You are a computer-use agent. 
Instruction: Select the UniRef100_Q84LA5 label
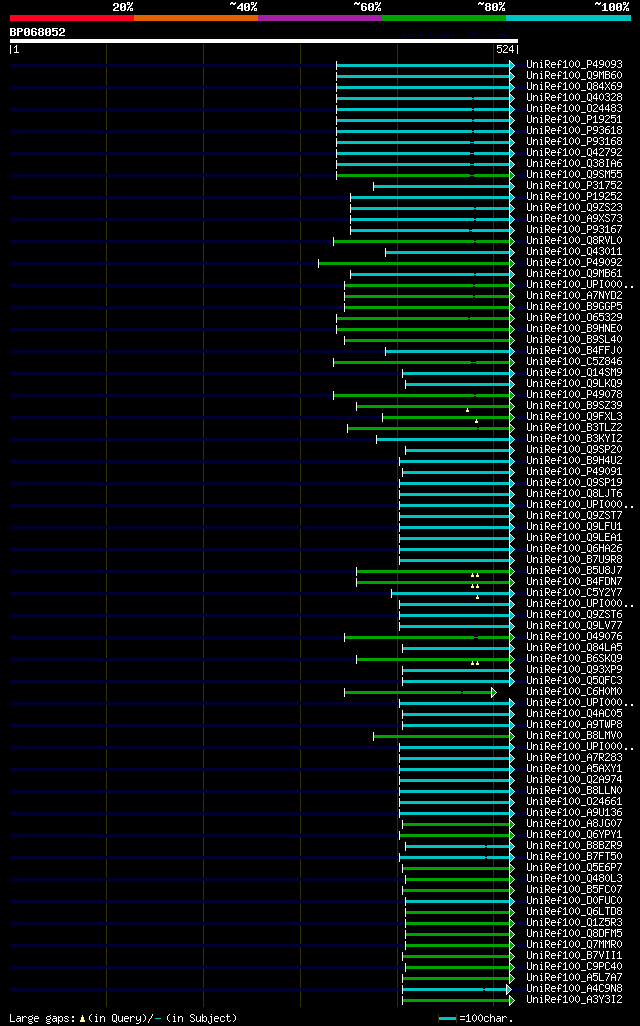pyautogui.click(x=575, y=648)
